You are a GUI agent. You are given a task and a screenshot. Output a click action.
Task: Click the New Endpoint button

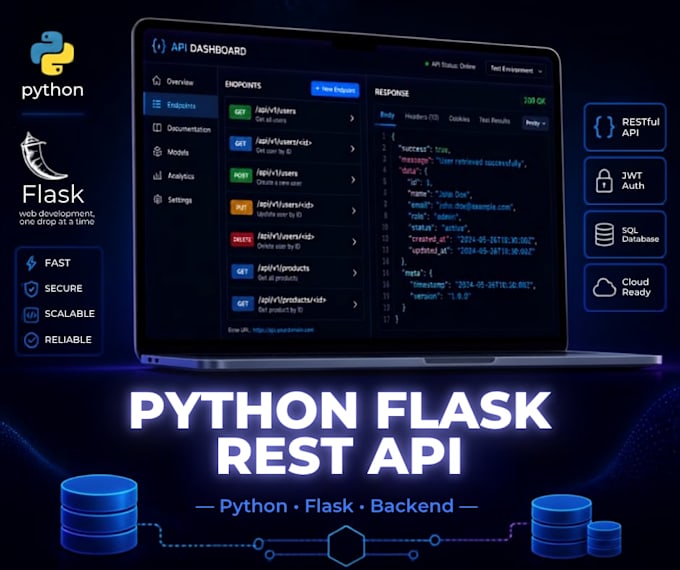(x=335, y=89)
